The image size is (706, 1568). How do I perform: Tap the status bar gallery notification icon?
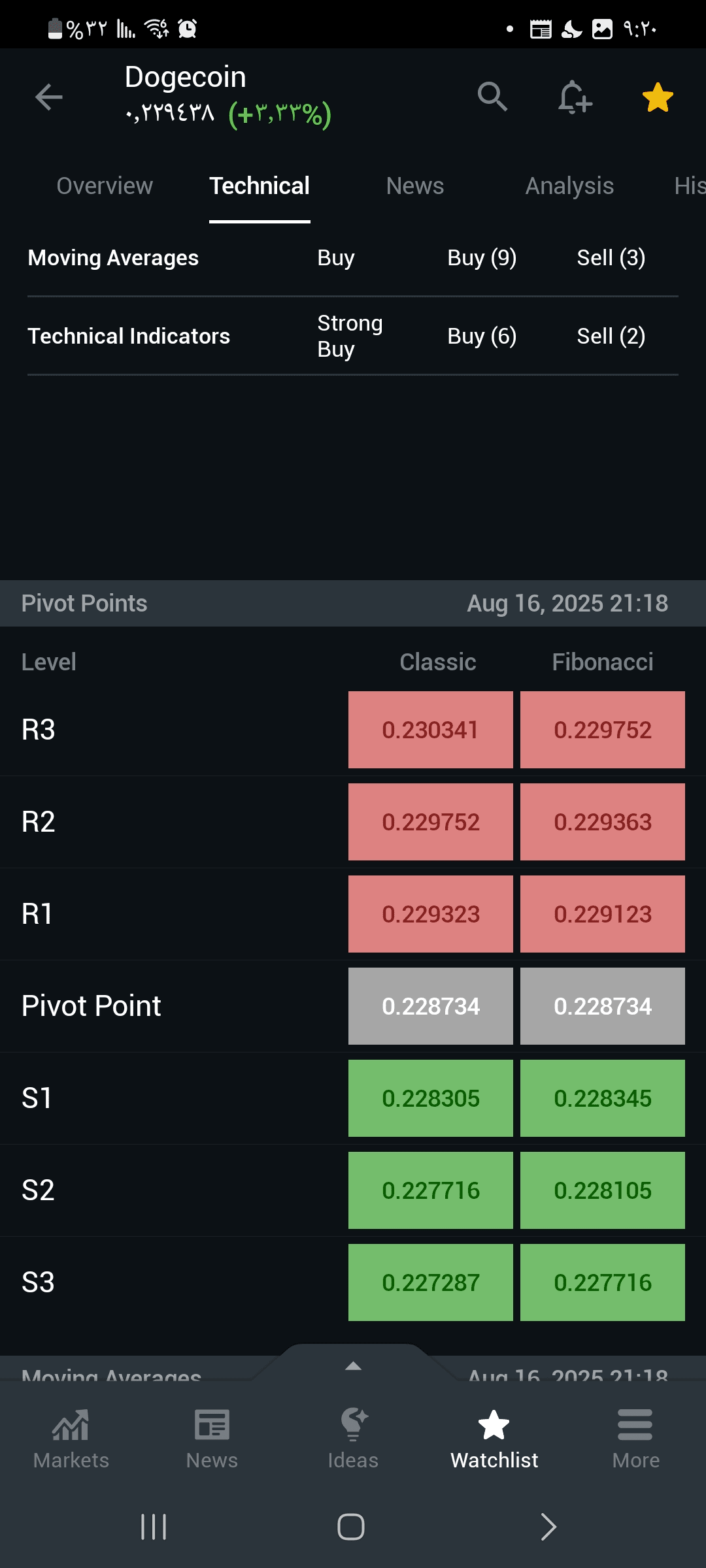[x=602, y=29]
